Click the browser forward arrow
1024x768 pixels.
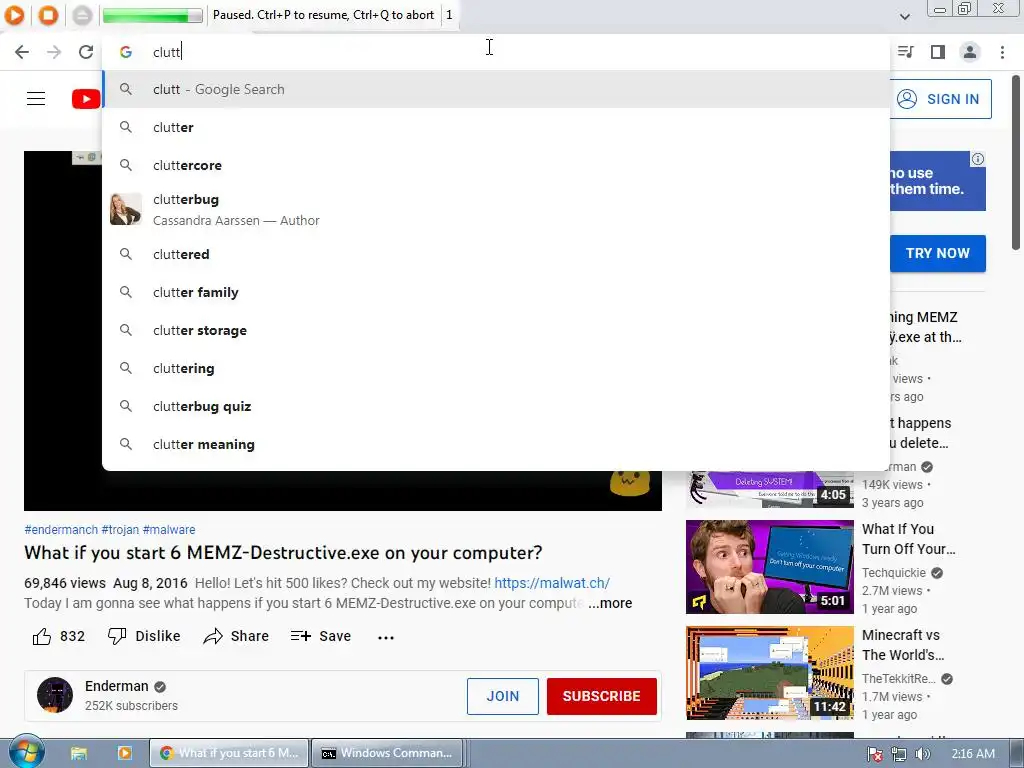[54, 52]
